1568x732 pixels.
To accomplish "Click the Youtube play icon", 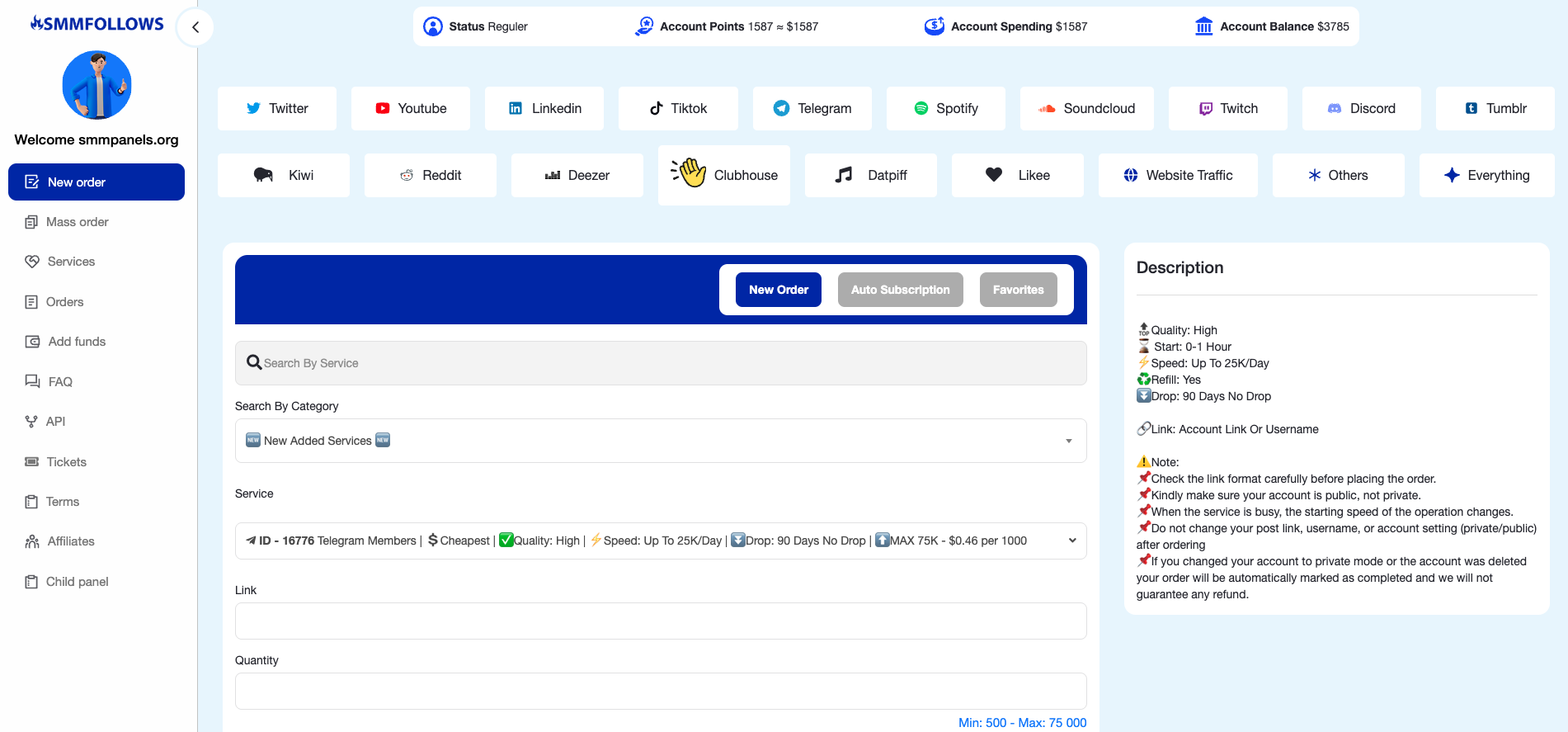I will pos(383,108).
